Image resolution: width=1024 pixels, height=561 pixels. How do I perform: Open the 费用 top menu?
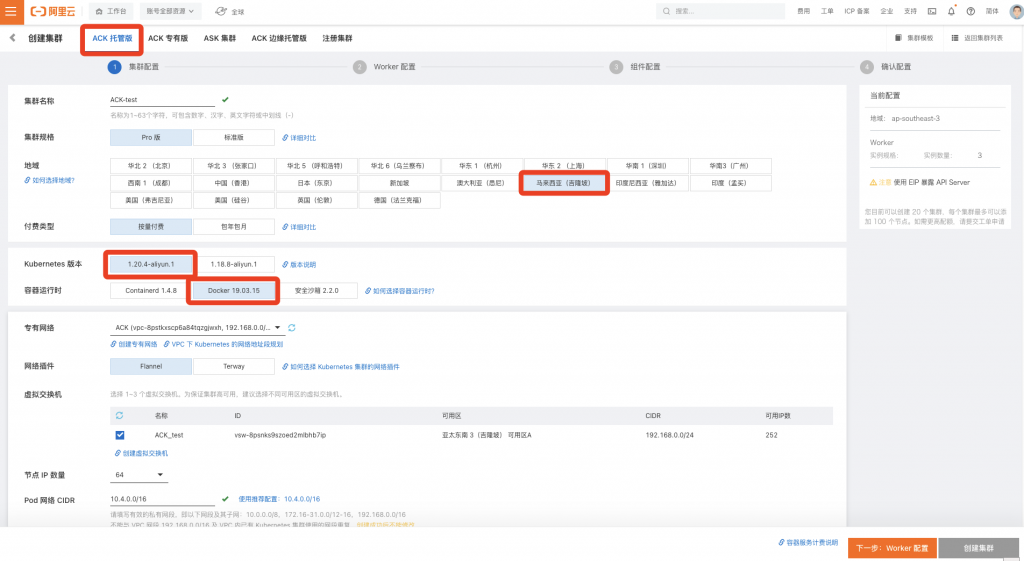coord(803,11)
